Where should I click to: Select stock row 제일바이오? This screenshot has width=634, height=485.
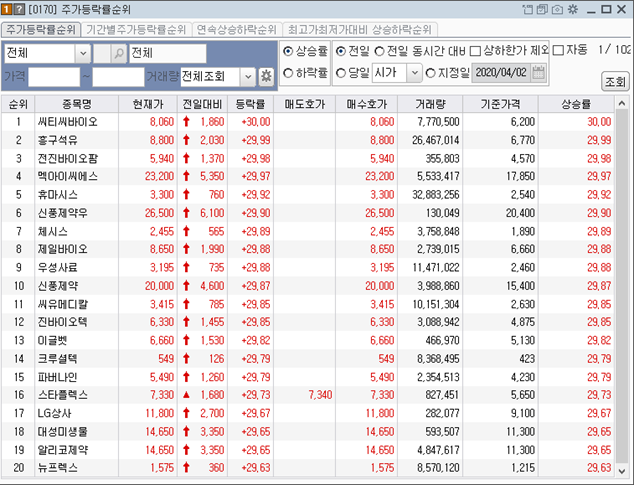tap(308, 249)
